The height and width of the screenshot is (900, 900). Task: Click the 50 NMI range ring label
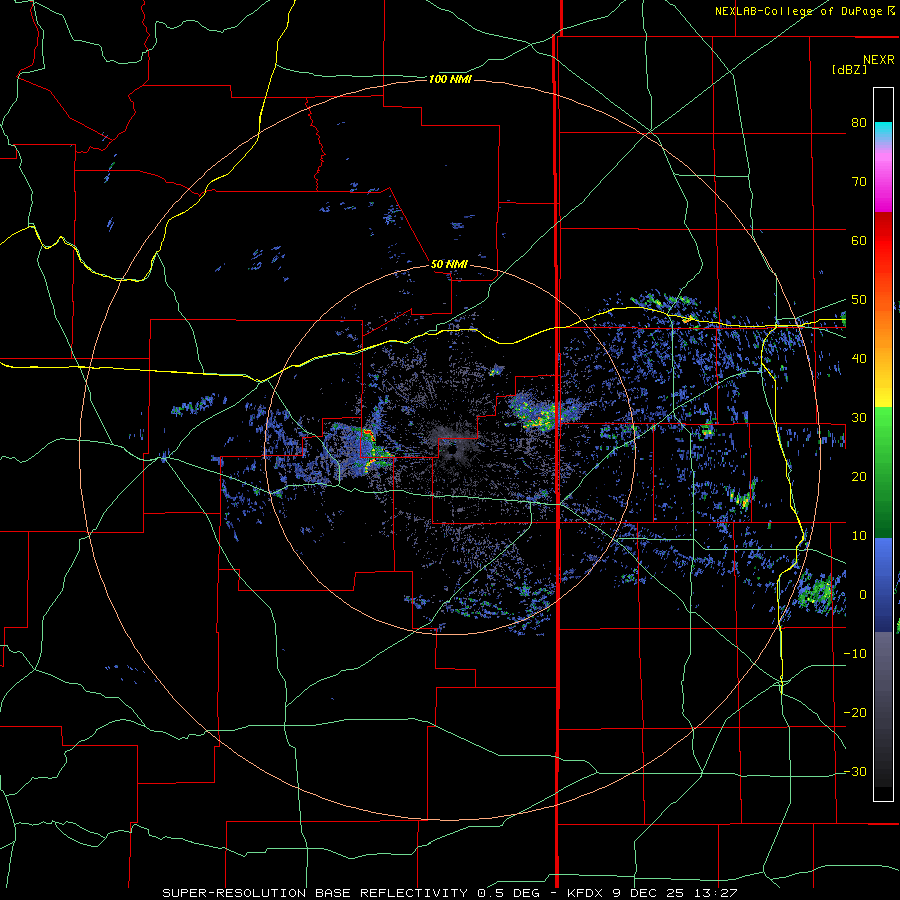[449, 265]
